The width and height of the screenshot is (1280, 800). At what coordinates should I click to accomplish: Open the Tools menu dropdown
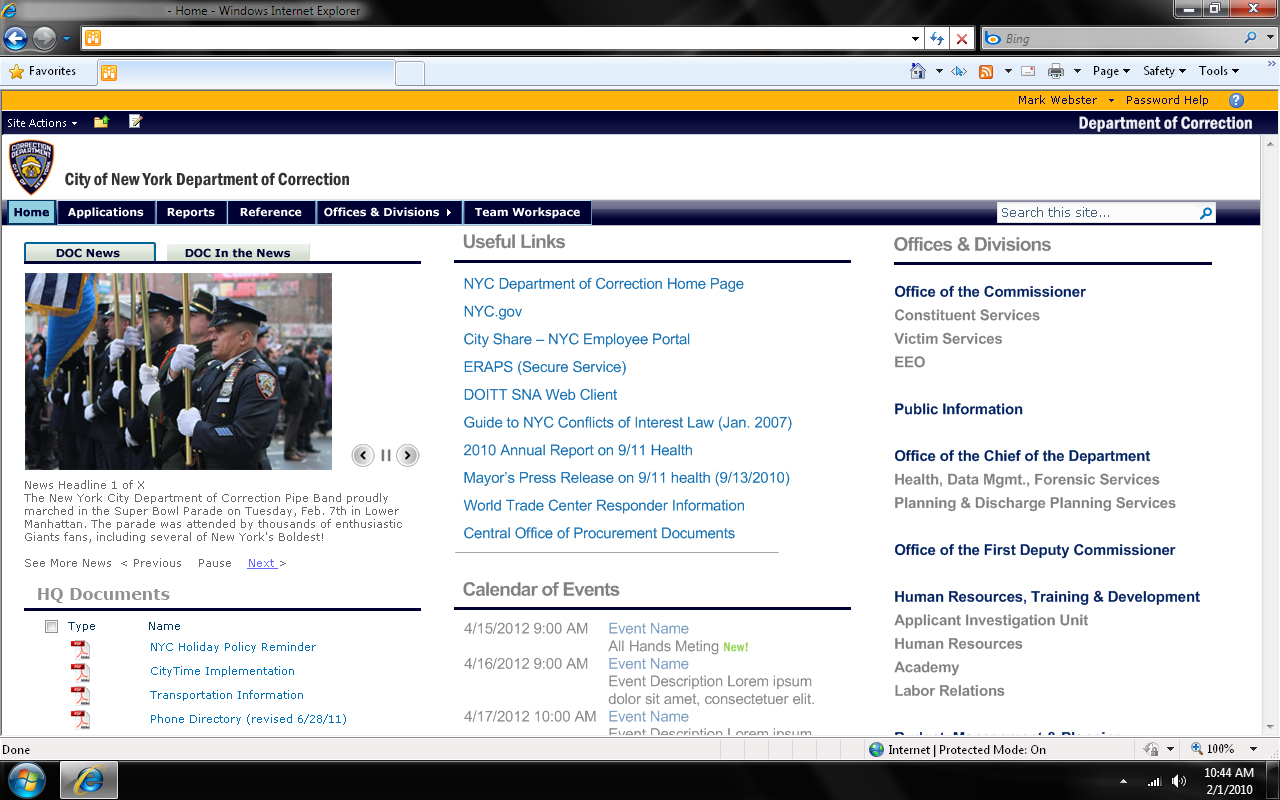[x=1219, y=71]
